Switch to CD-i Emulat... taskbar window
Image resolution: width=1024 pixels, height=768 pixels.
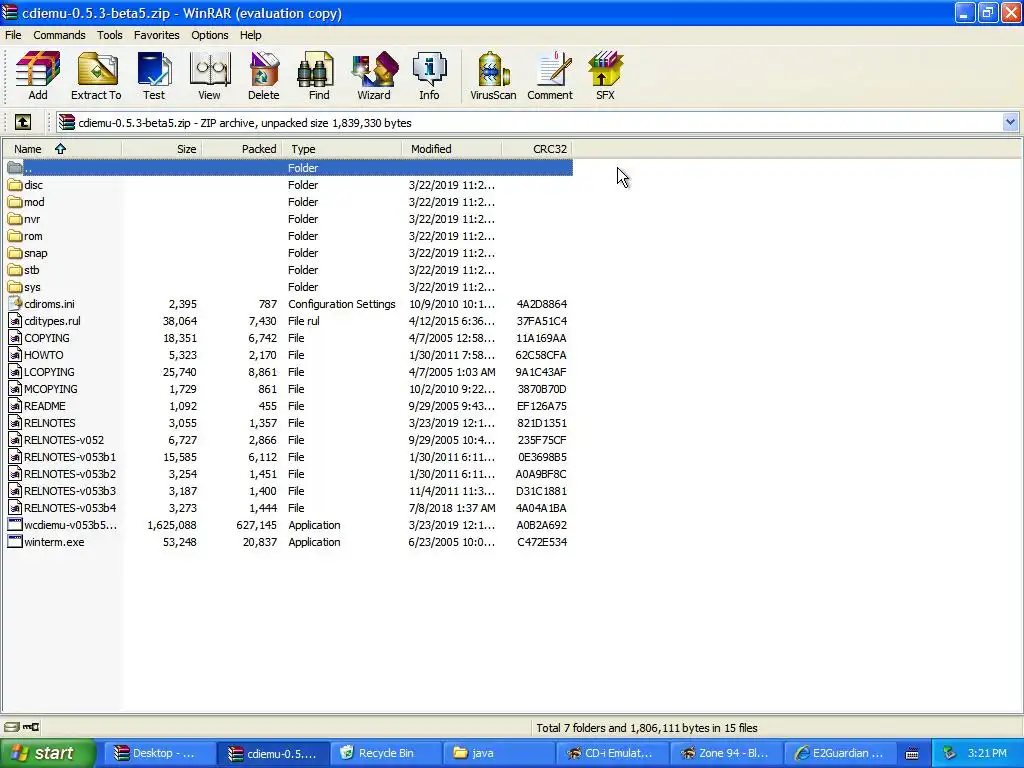[x=613, y=753]
